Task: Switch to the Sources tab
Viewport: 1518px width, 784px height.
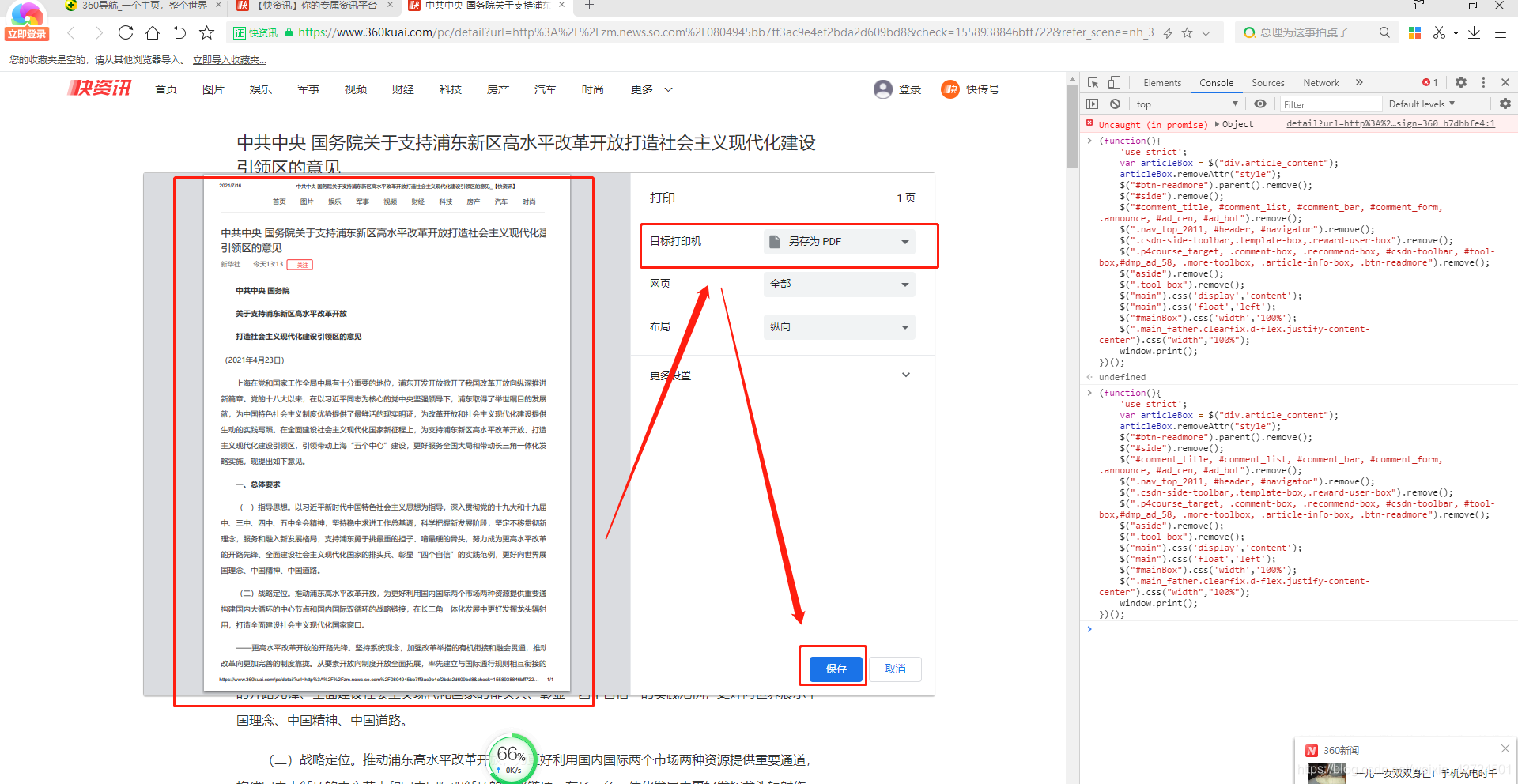Action: 1267,82
